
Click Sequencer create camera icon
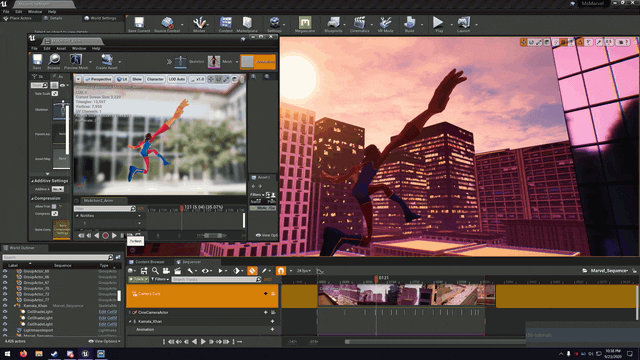point(166,271)
